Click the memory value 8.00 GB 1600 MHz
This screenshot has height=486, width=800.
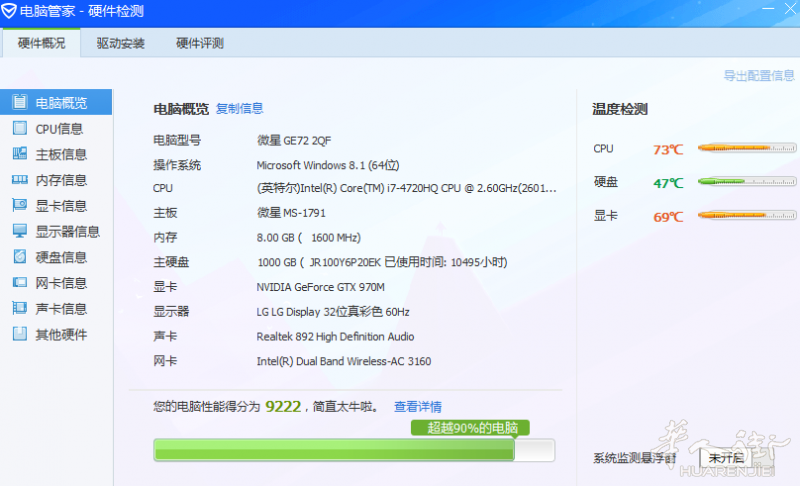pyautogui.click(x=309, y=238)
